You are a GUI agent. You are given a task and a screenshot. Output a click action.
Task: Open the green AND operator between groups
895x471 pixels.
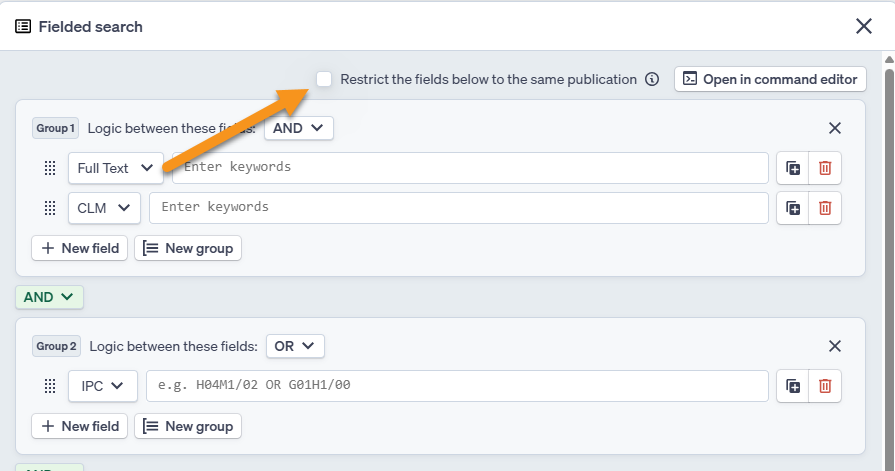(49, 297)
